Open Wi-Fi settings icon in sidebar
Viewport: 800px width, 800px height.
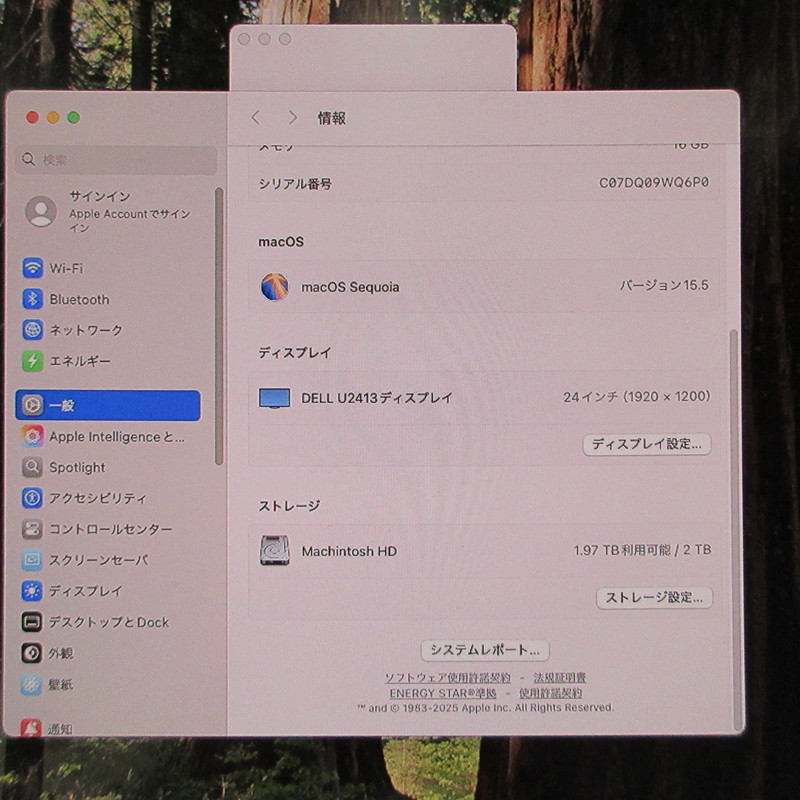(x=33, y=268)
